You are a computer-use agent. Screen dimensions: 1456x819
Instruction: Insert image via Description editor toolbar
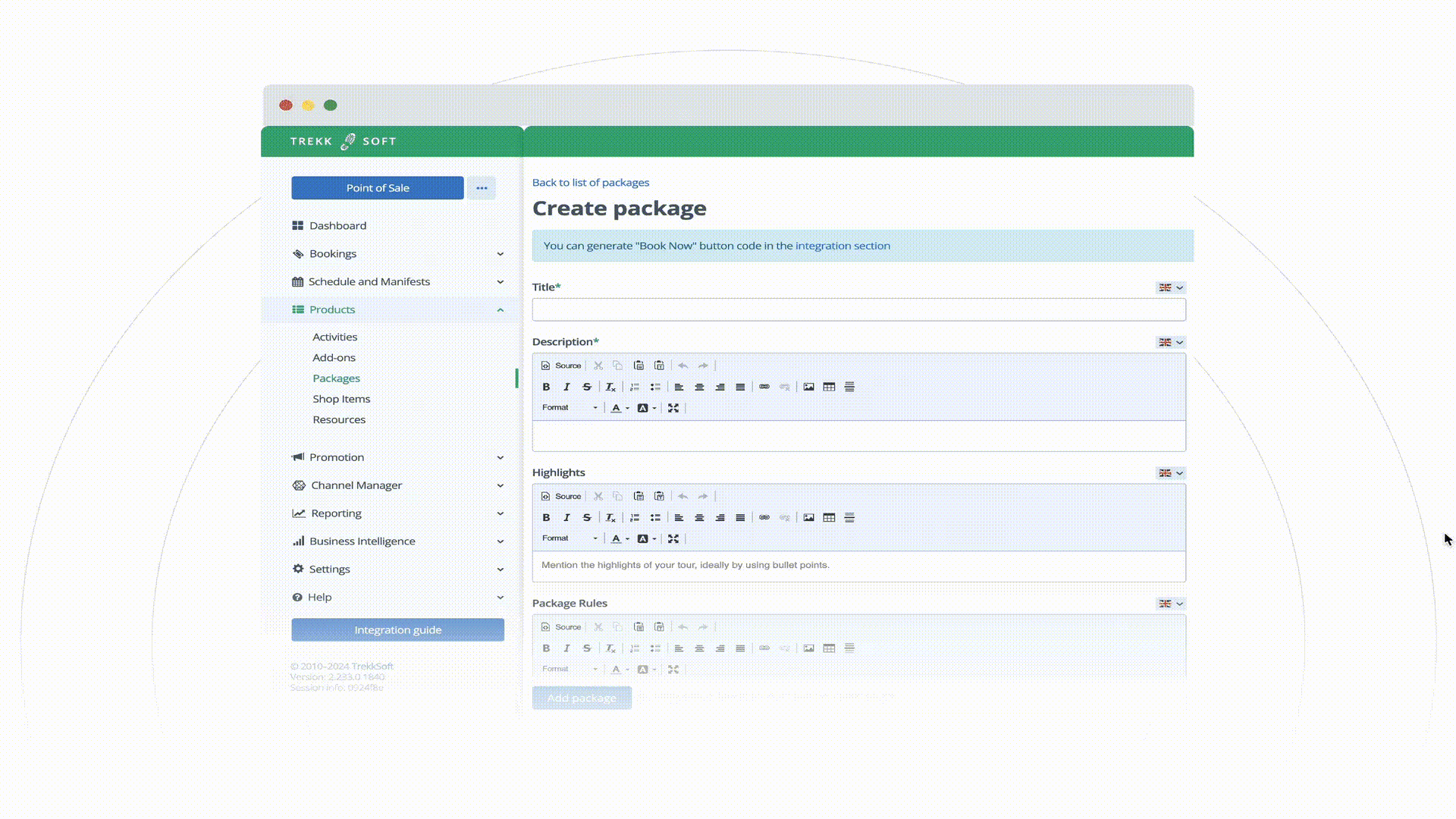click(808, 387)
